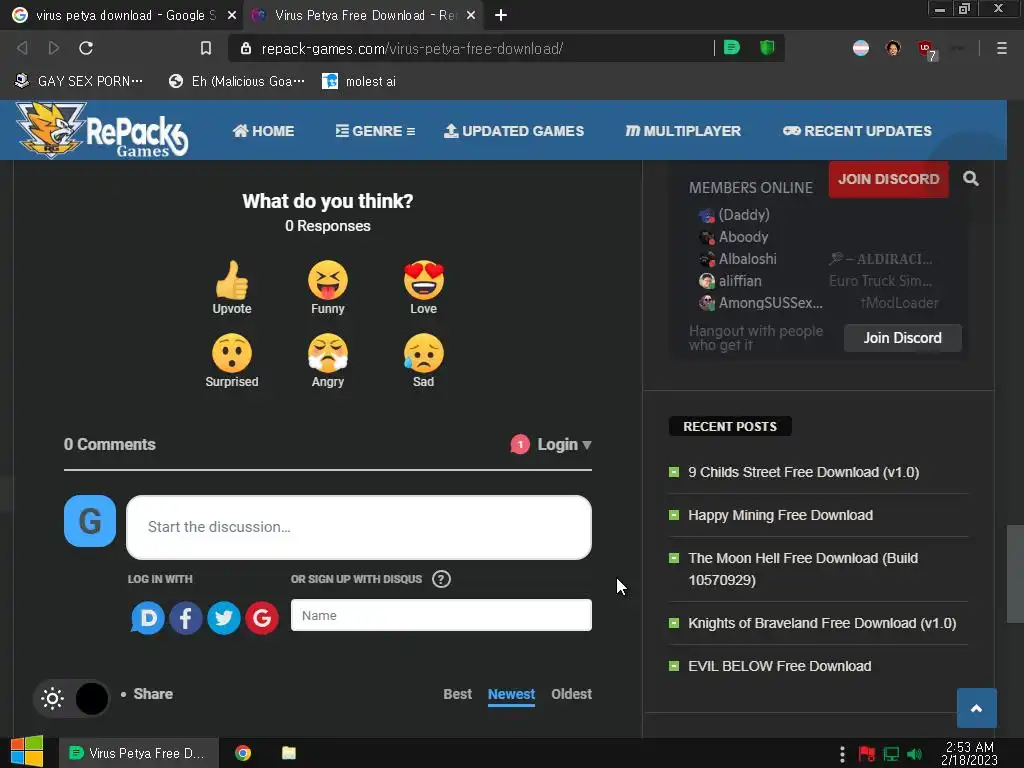
Task: Click the RePack Games logo
Action: (x=102, y=130)
